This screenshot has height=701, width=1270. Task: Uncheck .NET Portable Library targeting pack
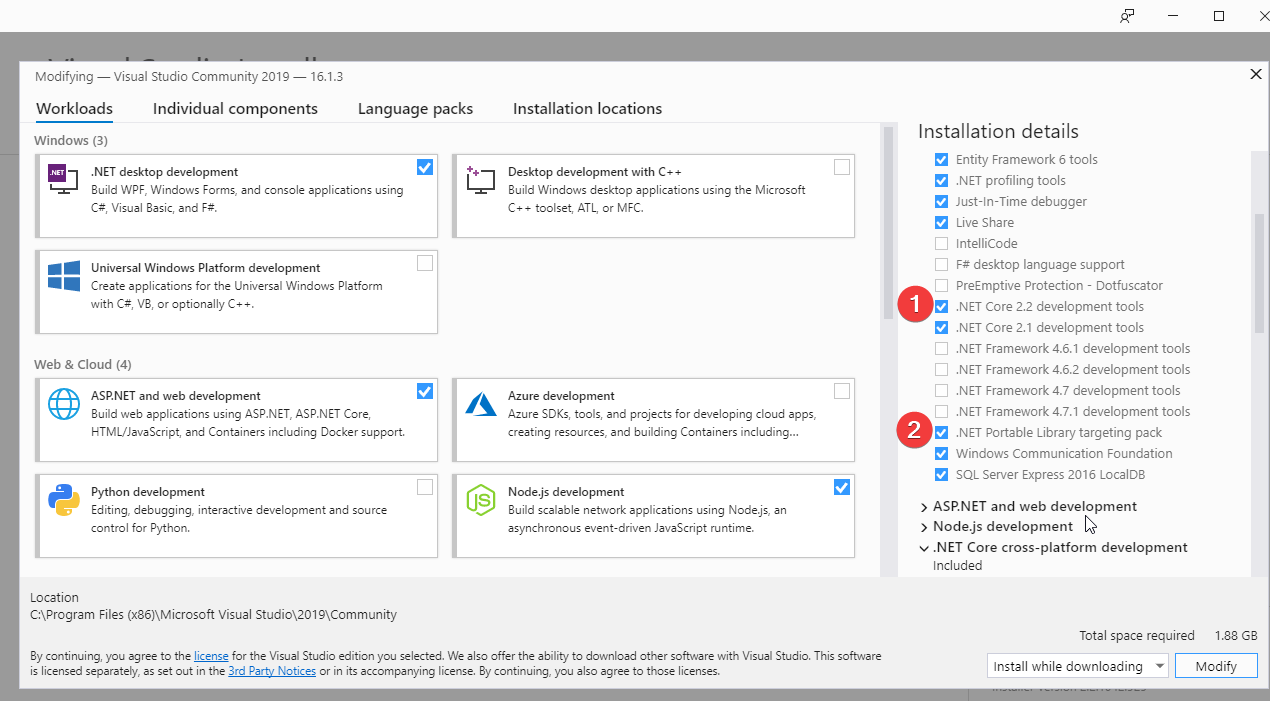coord(941,432)
